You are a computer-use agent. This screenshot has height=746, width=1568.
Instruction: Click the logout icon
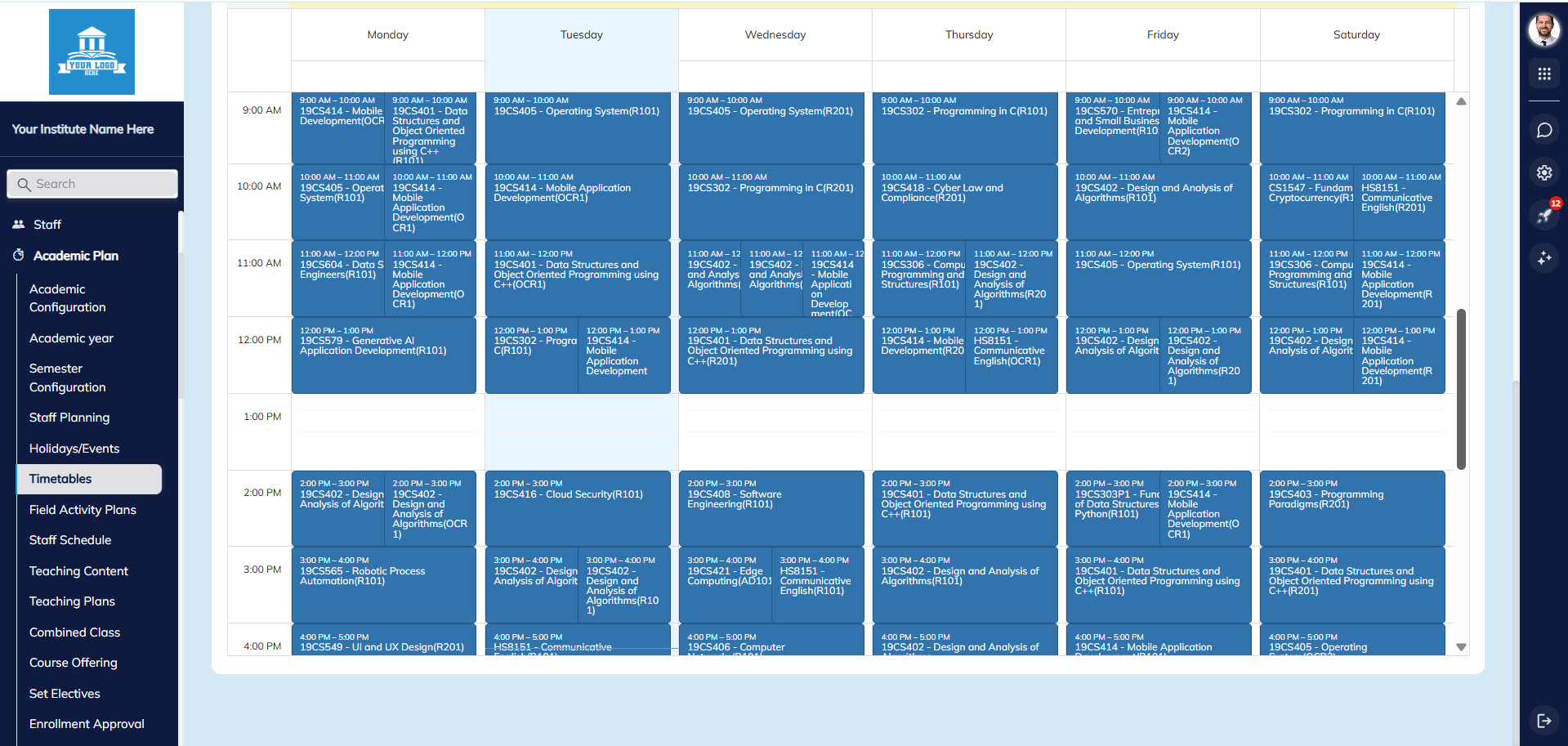[x=1543, y=720]
